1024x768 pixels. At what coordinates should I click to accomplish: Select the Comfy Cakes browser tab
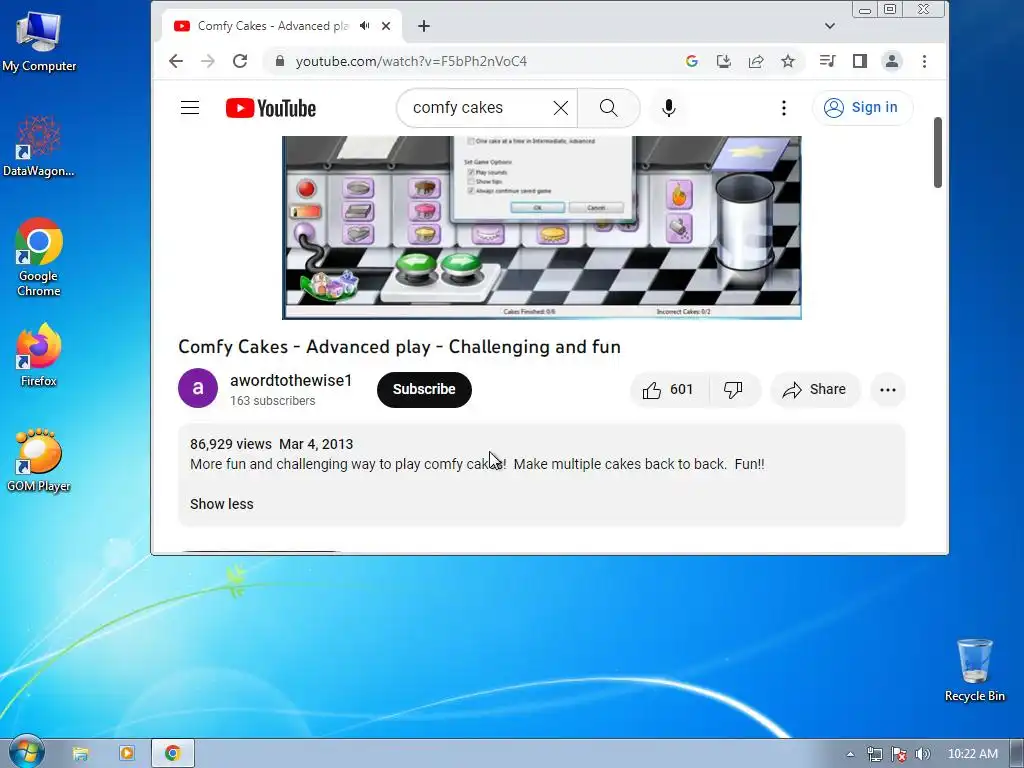click(x=273, y=26)
